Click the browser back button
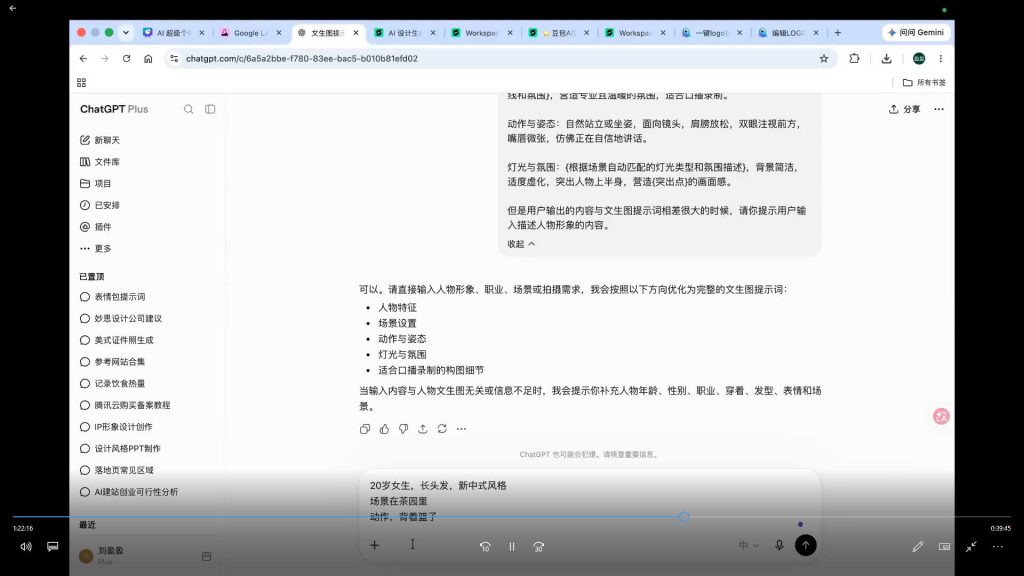This screenshot has width=1024, height=576. [84, 59]
